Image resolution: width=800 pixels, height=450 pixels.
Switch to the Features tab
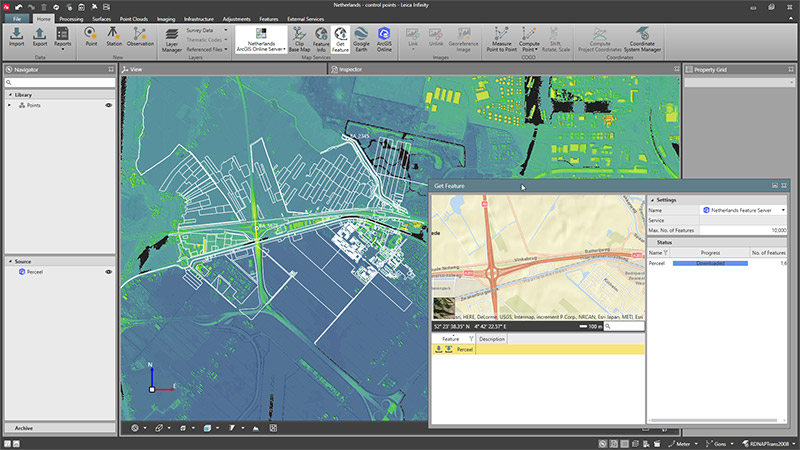[x=268, y=19]
